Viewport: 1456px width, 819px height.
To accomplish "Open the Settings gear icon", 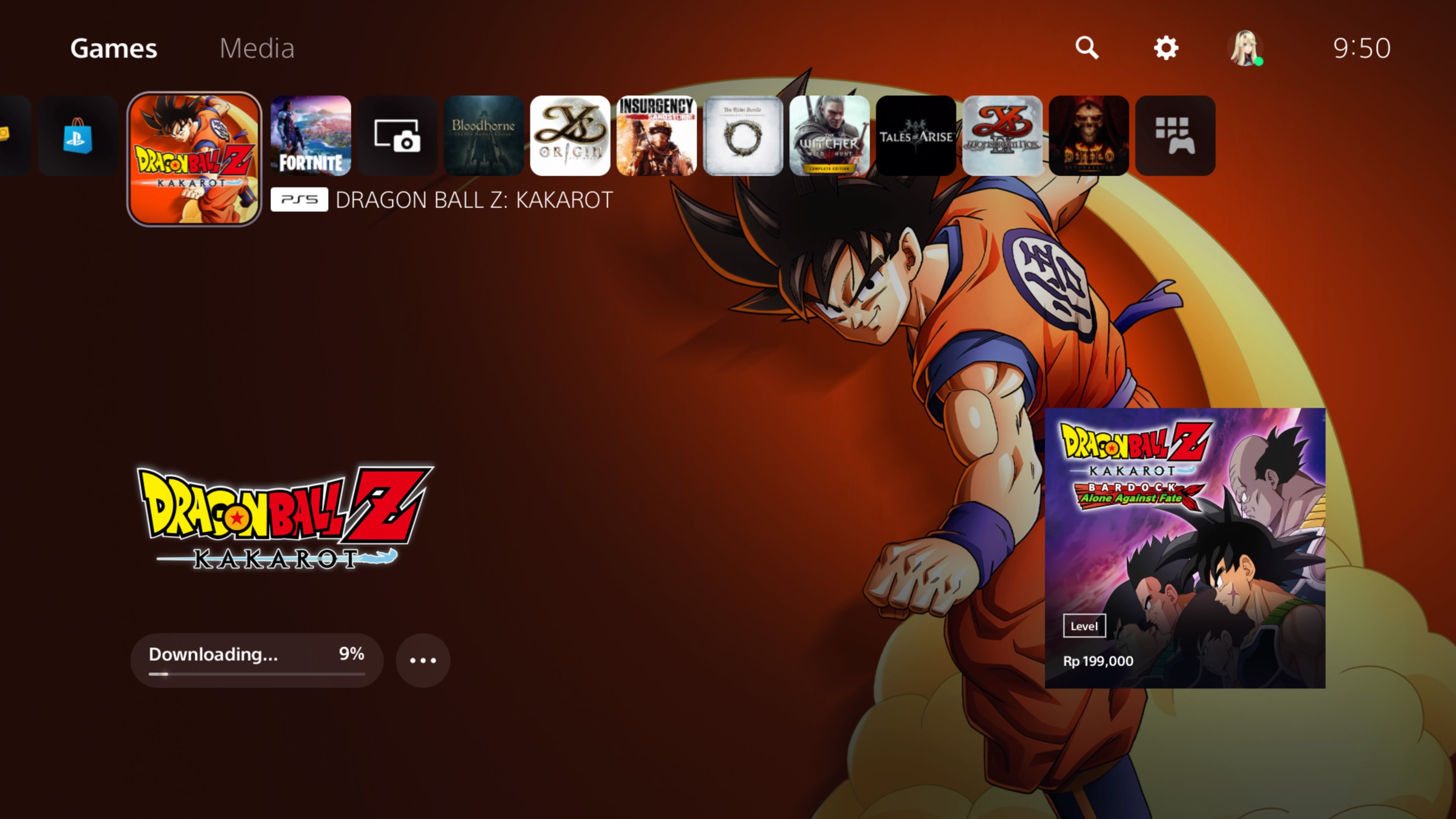I will (1166, 48).
